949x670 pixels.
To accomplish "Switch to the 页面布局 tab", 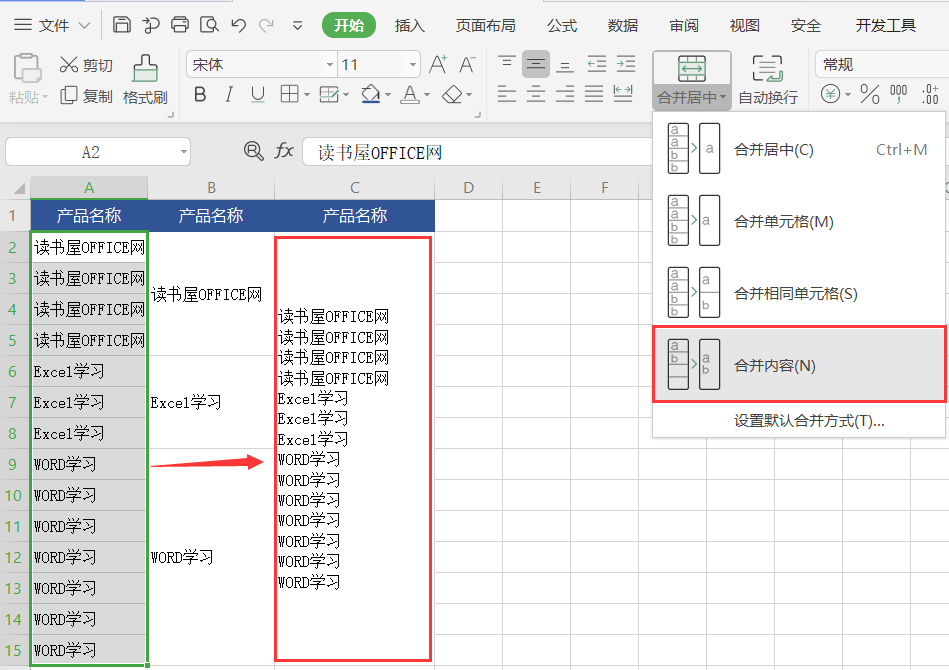I will pyautogui.click(x=485, y=25).
